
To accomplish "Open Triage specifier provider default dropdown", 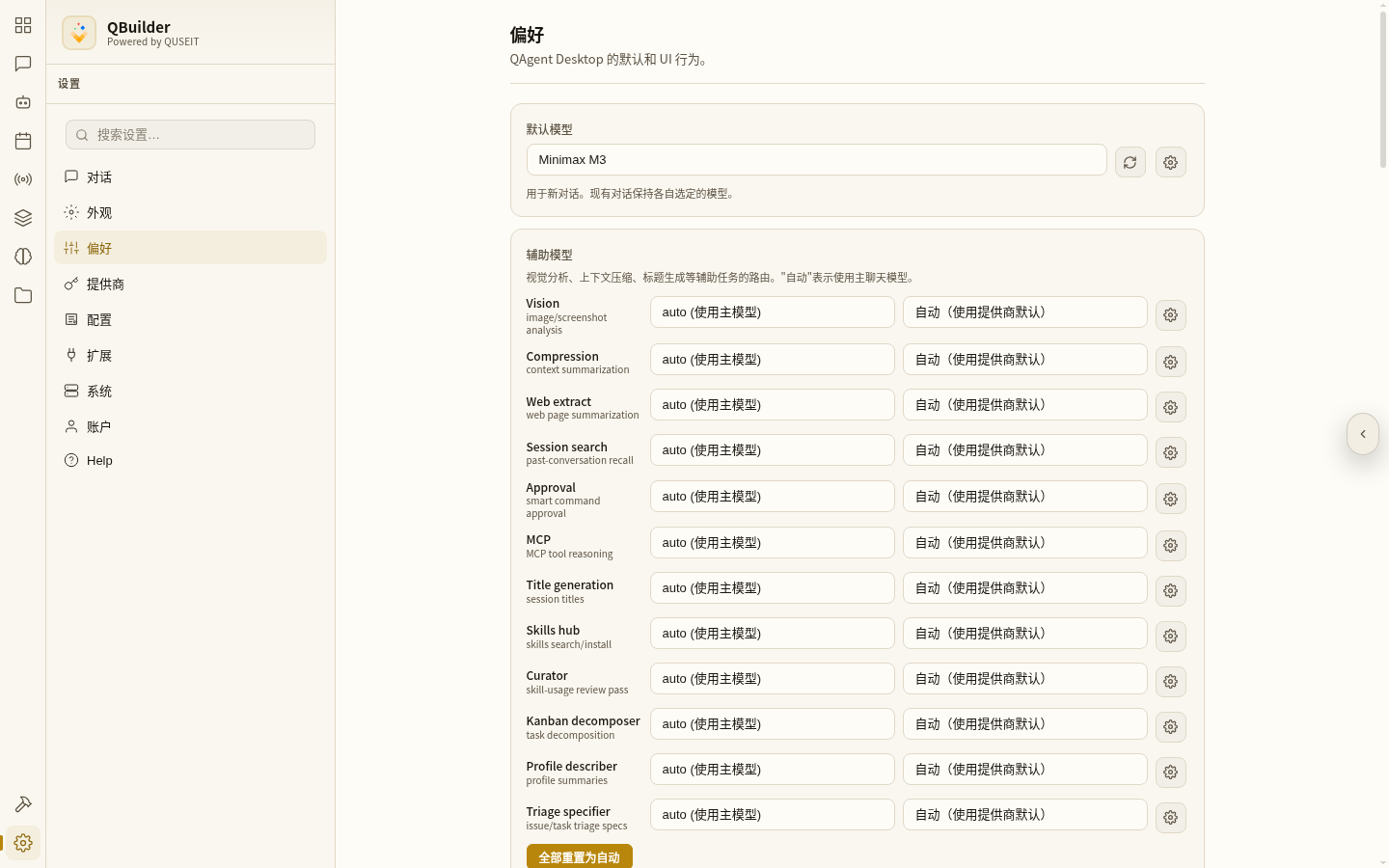I will pos(1025,815).
